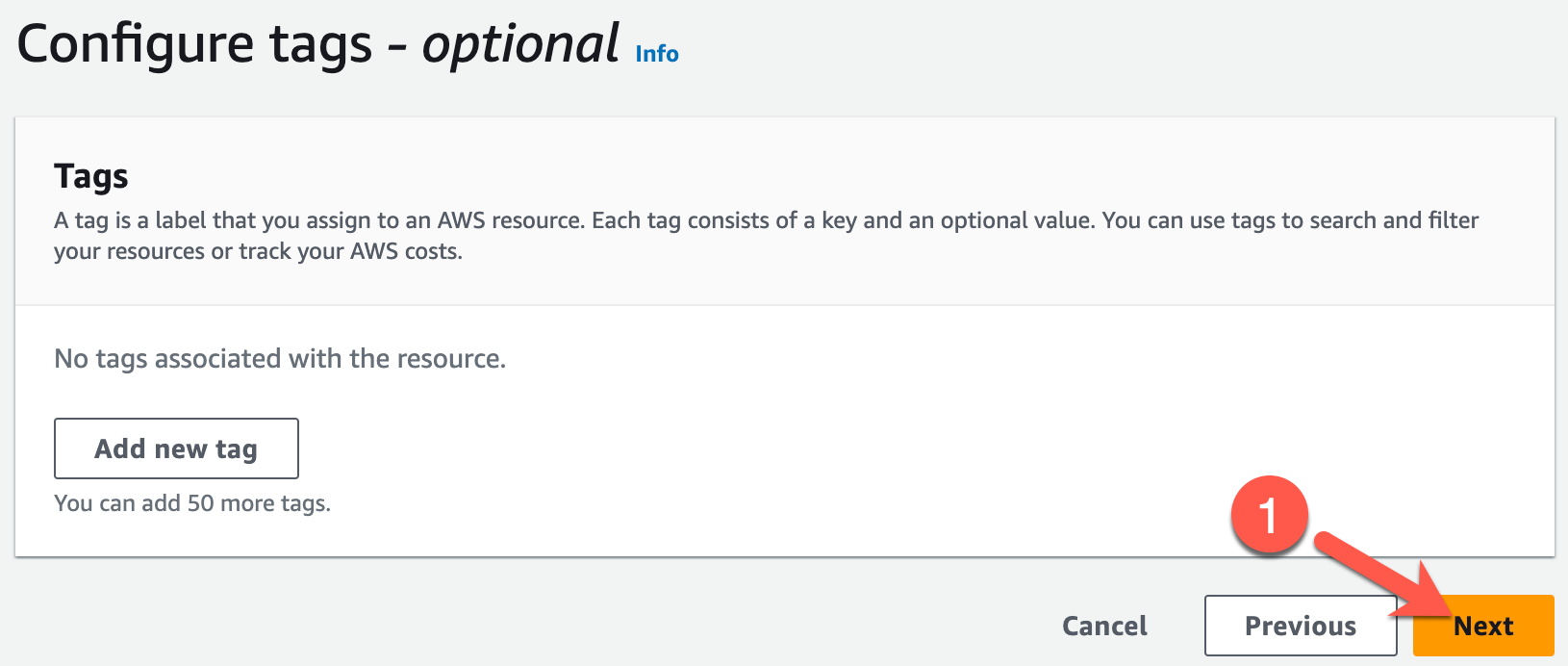
Task: Click the red numbered circle 1 marker
Action: [x=1270, y=515]
